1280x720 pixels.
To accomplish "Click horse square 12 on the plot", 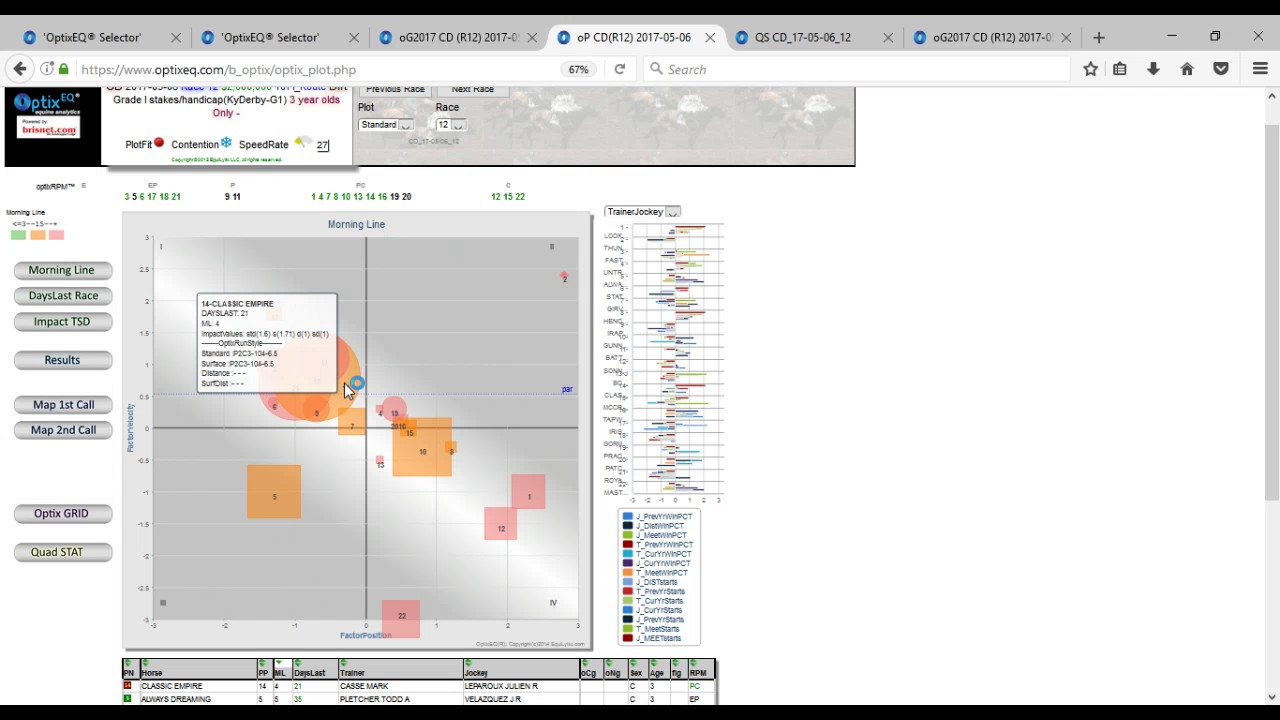I will [x=501, y=524].
